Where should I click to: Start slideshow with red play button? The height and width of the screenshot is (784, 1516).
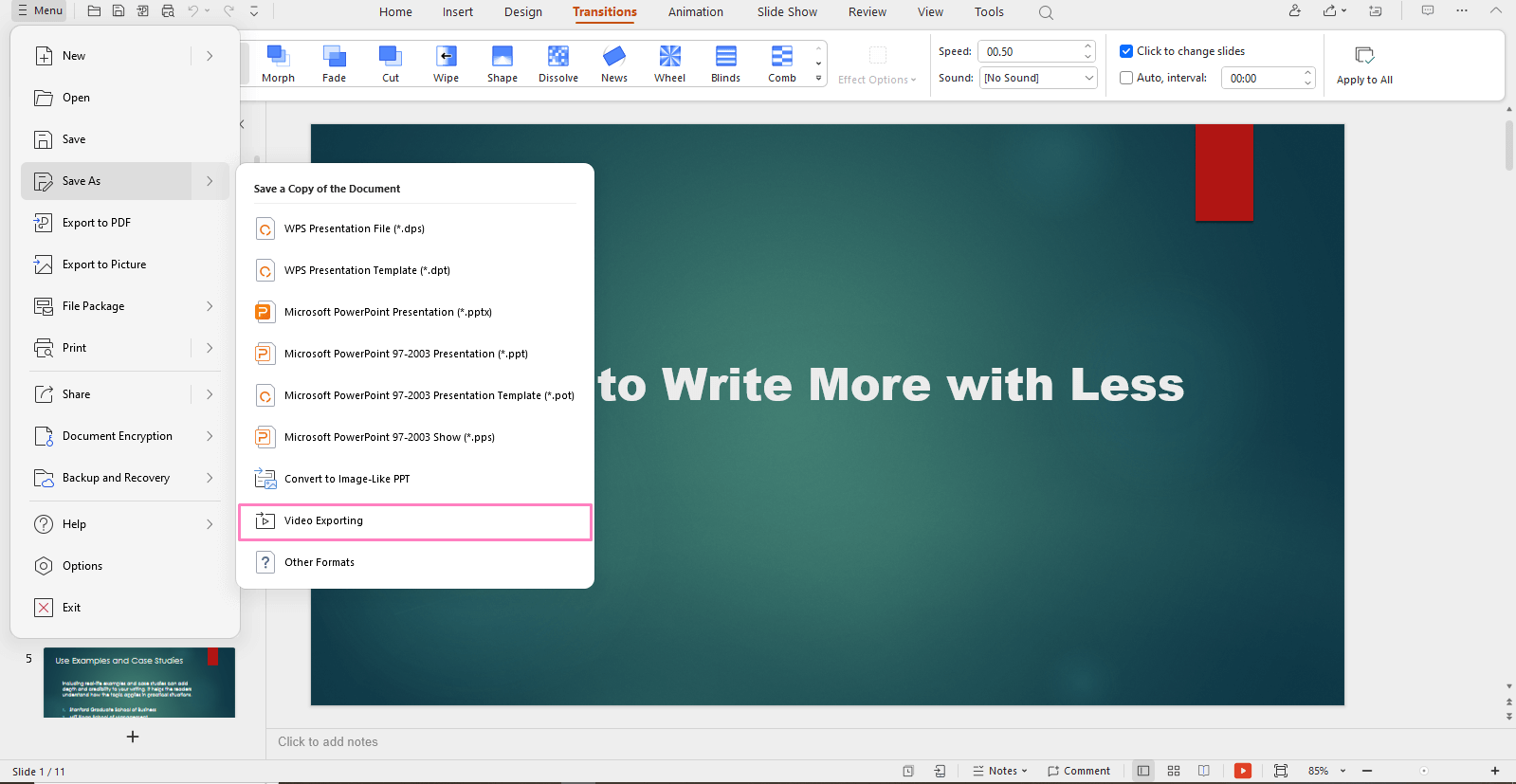click(x=1242, y=771)
